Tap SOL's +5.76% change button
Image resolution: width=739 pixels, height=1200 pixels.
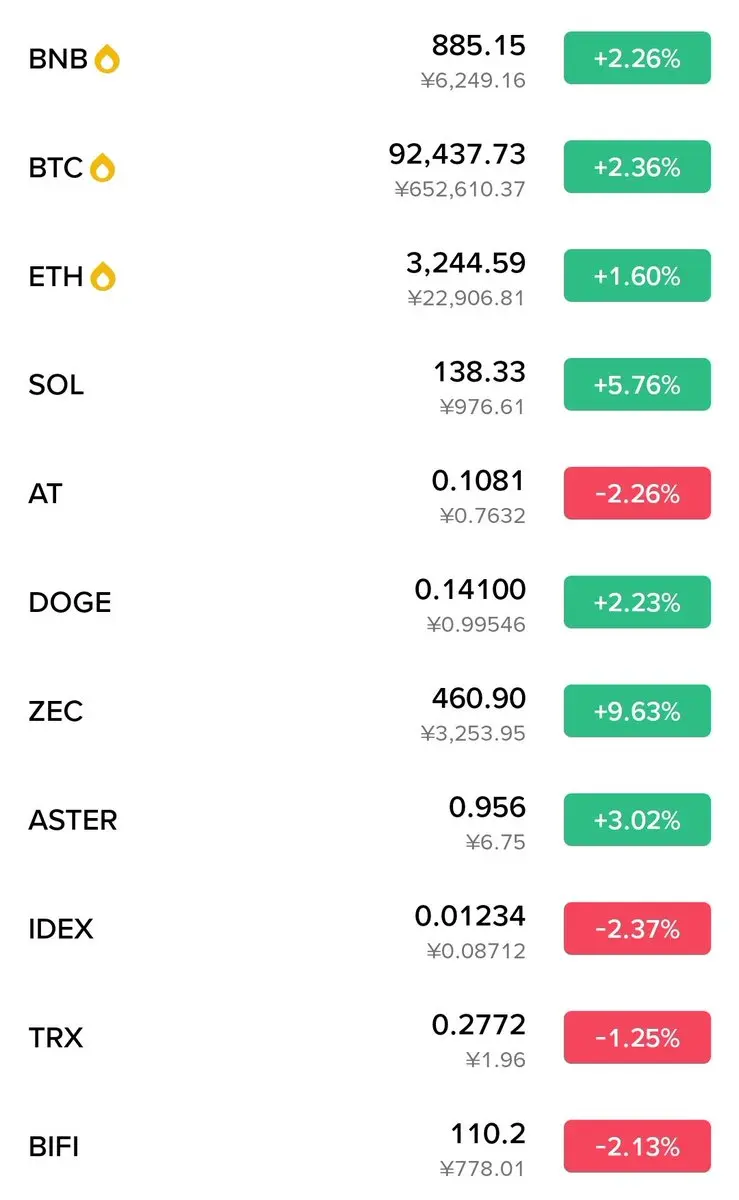[637, 384]
